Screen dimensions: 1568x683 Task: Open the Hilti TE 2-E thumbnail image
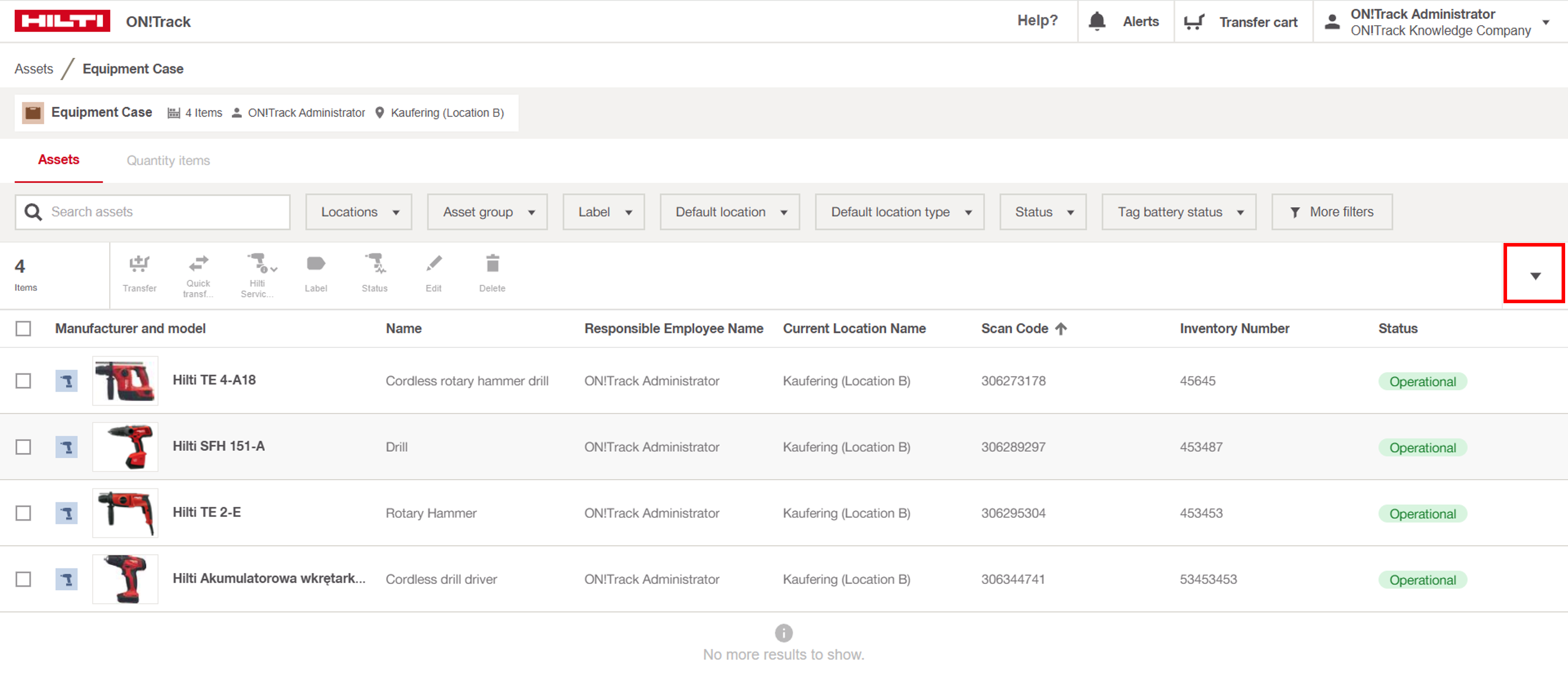tap(125, 513)
